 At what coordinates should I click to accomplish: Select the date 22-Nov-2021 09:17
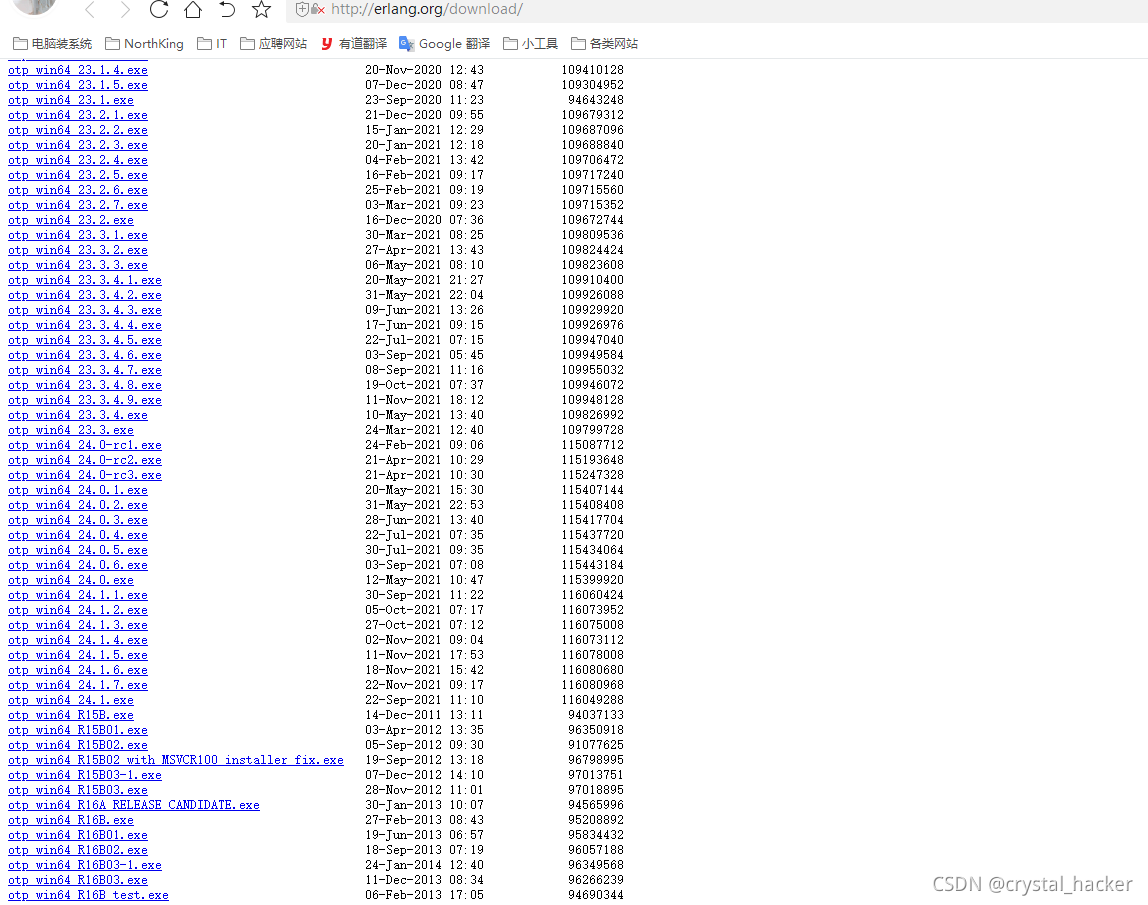(x=425, y=685)
